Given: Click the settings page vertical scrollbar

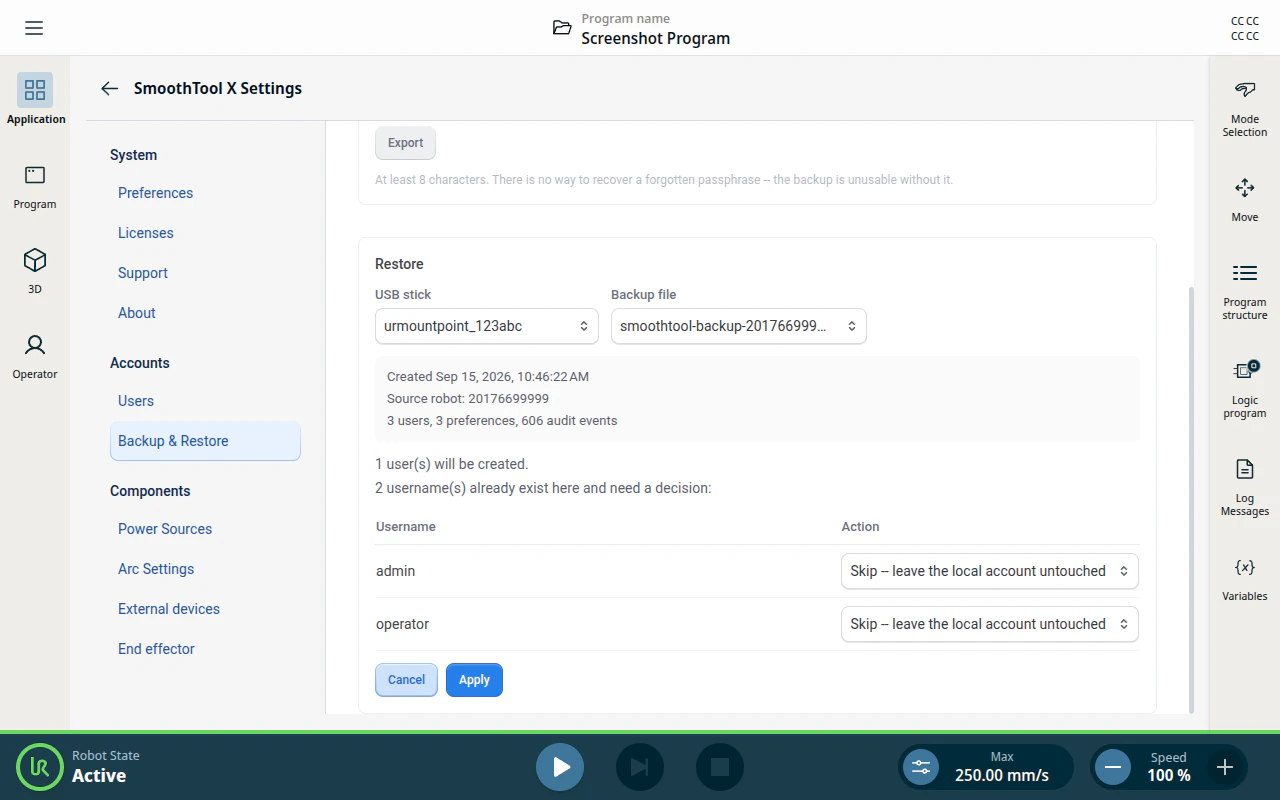Looking at the screenshot, I should (x=1190, y=500).
